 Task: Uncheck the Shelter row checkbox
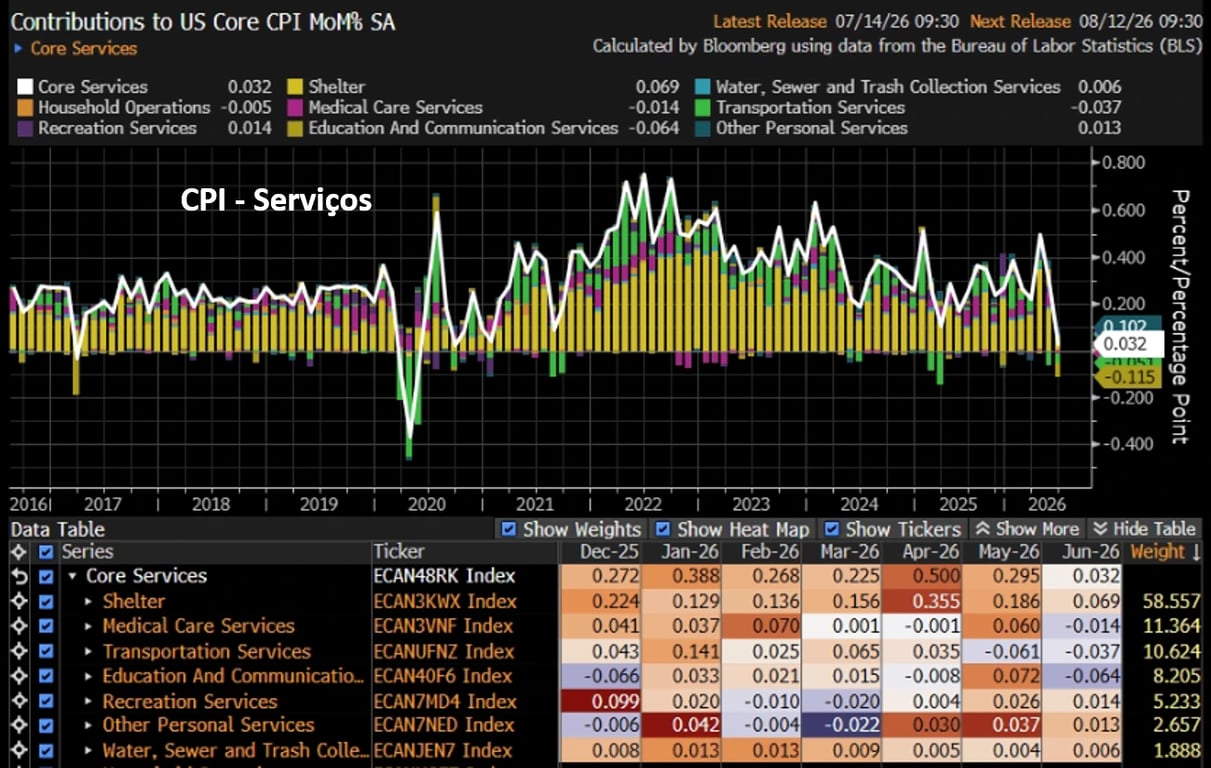tap(45, 601)
